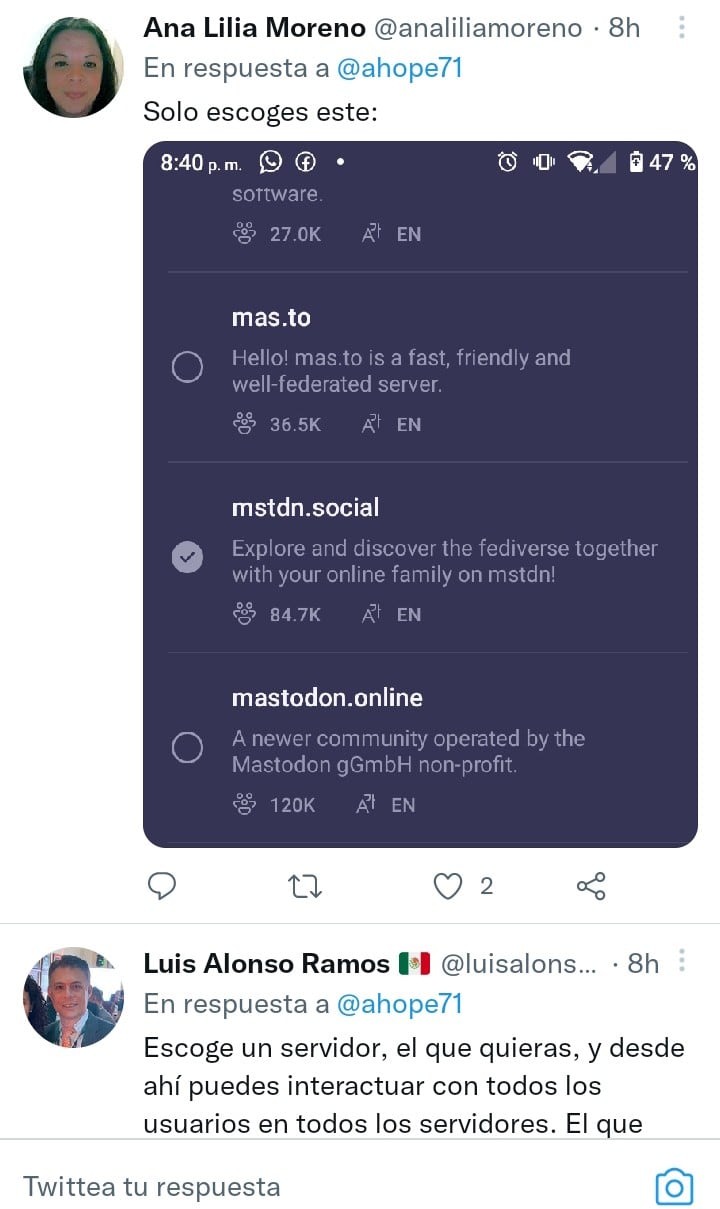Open more options on Ana Lilia's tweet
This screenshot has width=720, height=1209.
(x=682, y=28)
